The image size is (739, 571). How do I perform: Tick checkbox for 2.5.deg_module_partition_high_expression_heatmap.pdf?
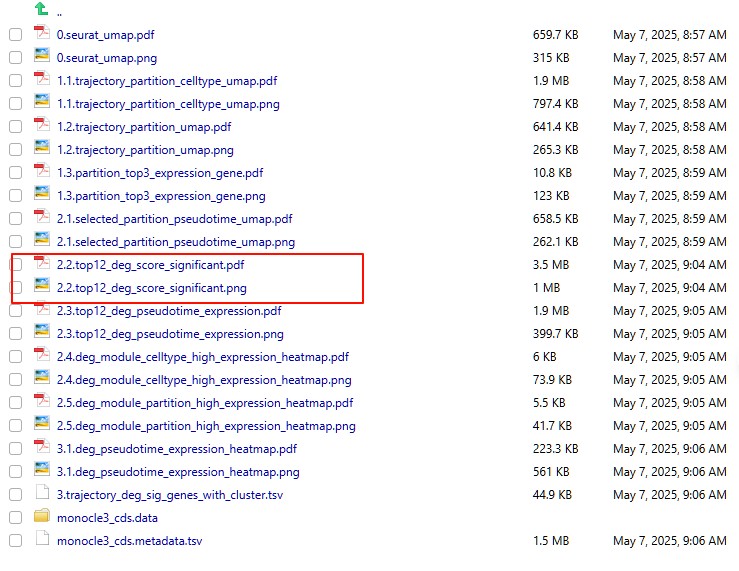click(x=16, y=403)
